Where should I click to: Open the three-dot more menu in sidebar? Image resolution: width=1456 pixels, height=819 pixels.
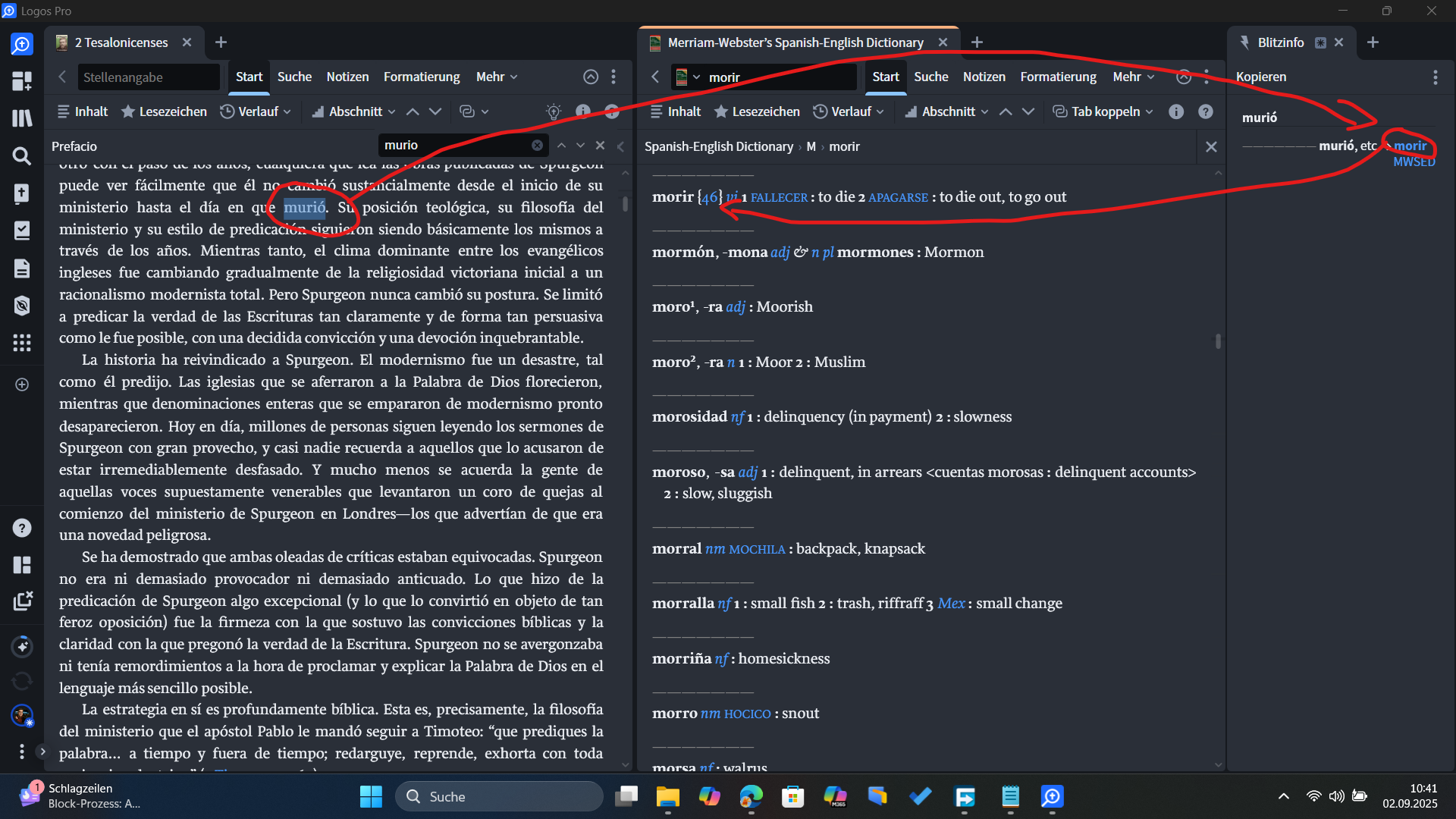point(22,752)
